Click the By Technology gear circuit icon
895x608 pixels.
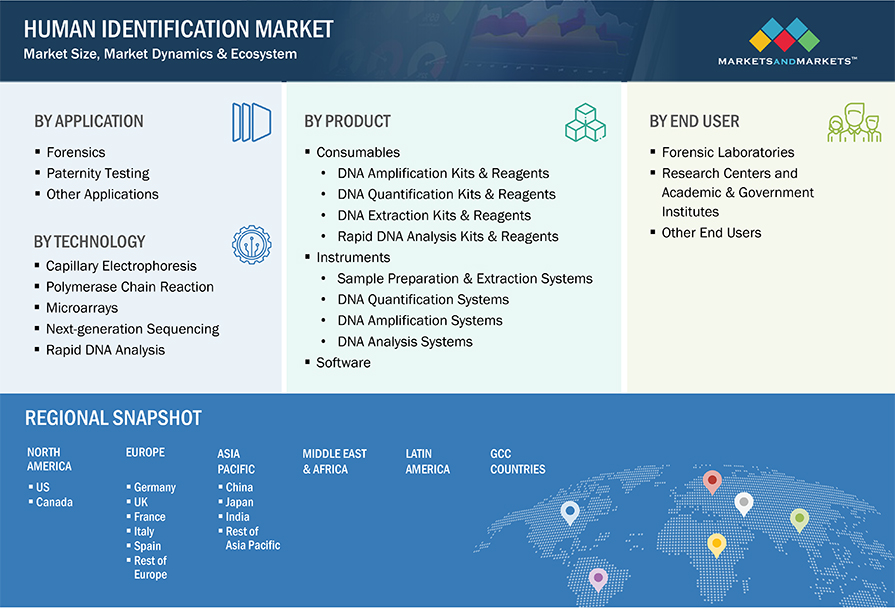(x=250, y=244)
